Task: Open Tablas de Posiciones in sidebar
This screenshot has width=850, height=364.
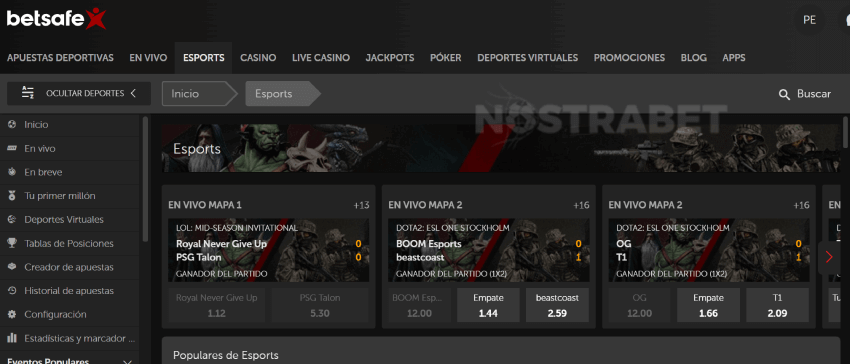Action: [x=69, y=244]
